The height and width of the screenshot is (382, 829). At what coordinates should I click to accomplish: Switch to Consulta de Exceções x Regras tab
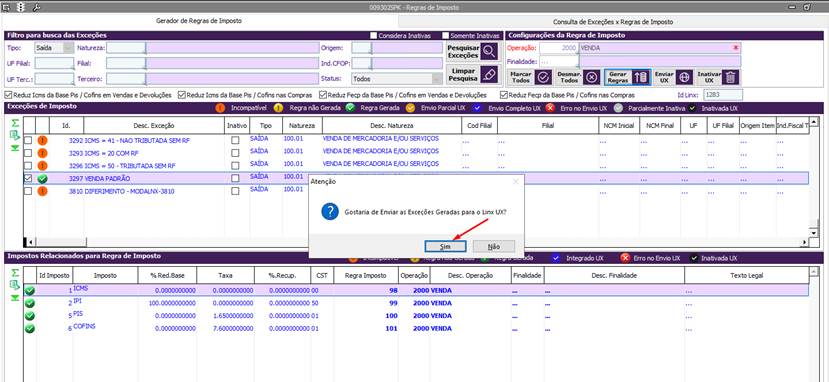[613, 22]
